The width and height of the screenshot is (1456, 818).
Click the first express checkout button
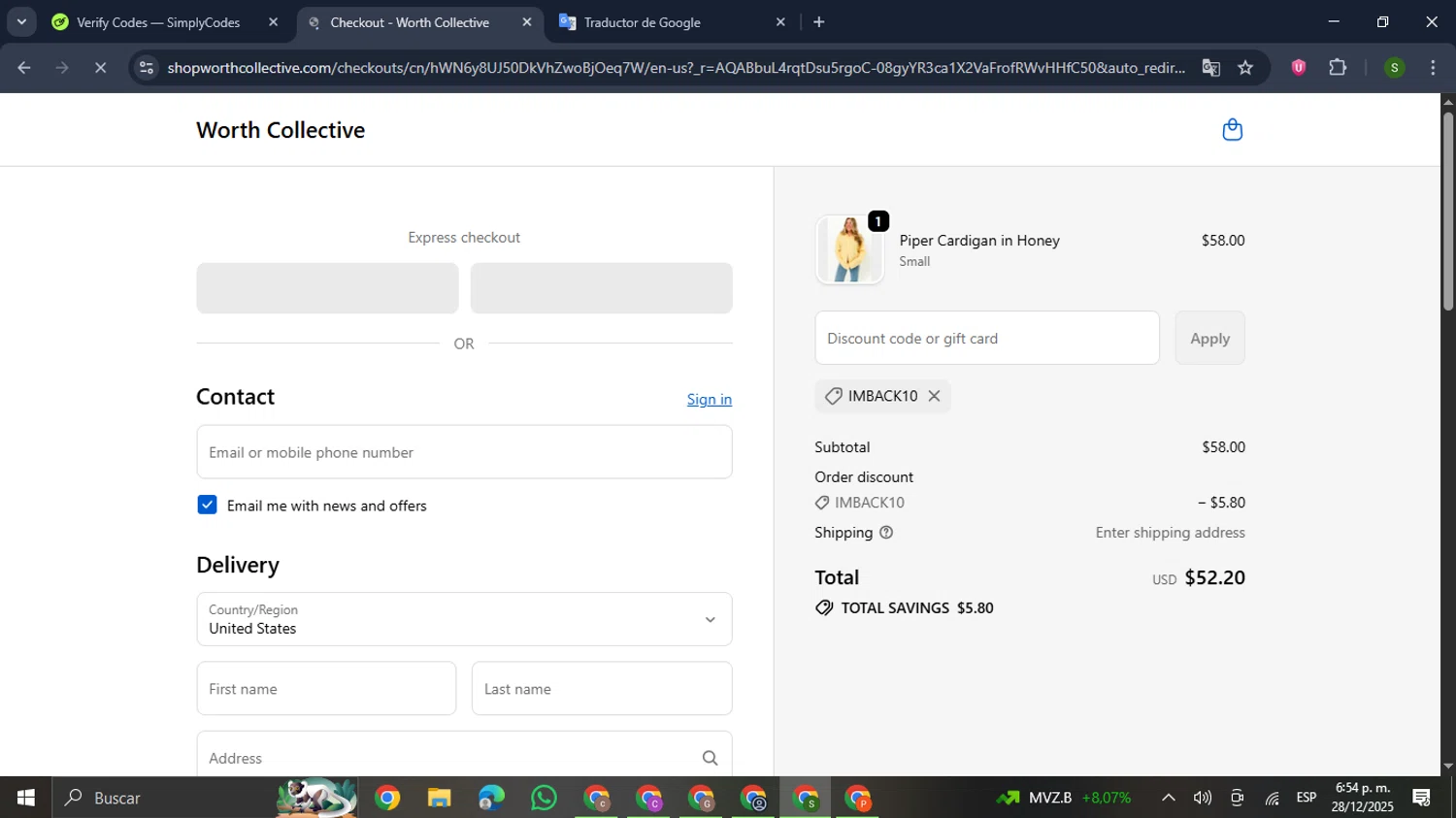point(327,288)
